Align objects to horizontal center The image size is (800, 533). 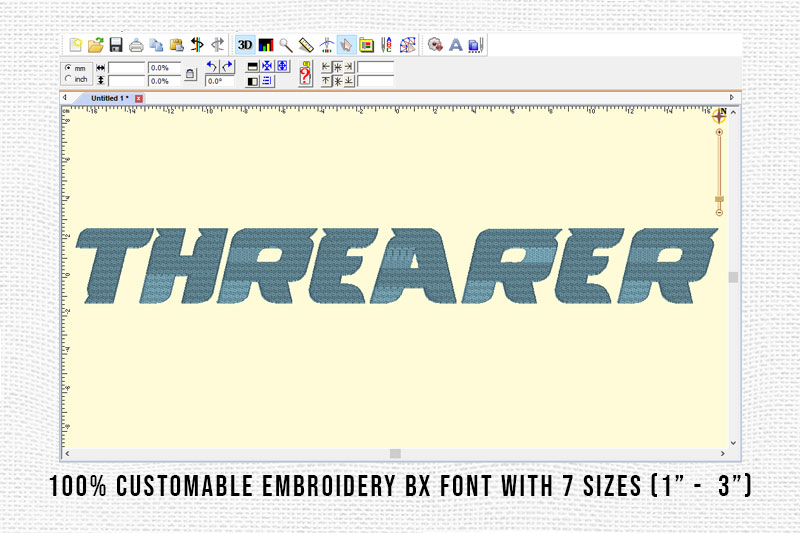pos(338,67)
